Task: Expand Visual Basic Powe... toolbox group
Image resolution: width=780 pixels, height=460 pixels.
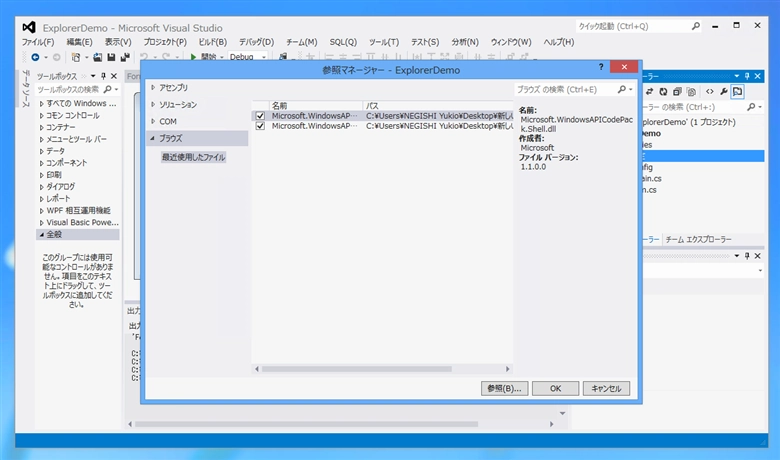Action: [42, 223]
